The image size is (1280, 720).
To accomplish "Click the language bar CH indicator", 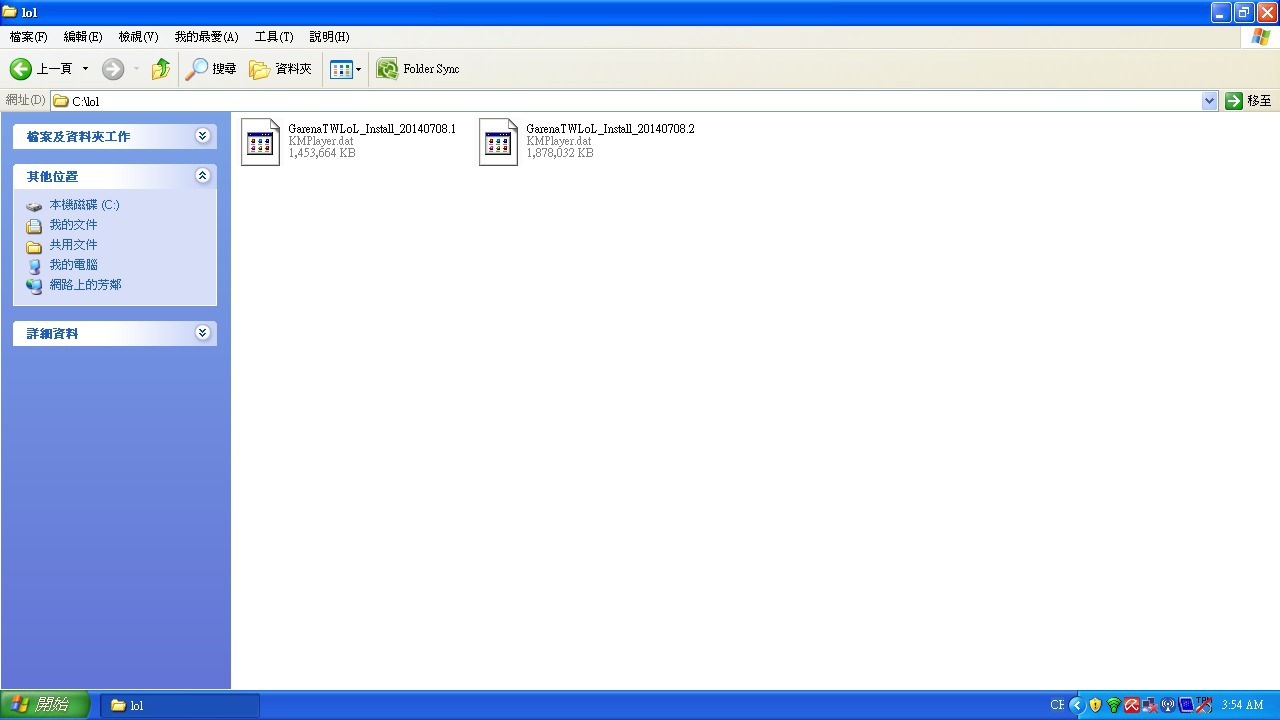I will click(1057, 705).
